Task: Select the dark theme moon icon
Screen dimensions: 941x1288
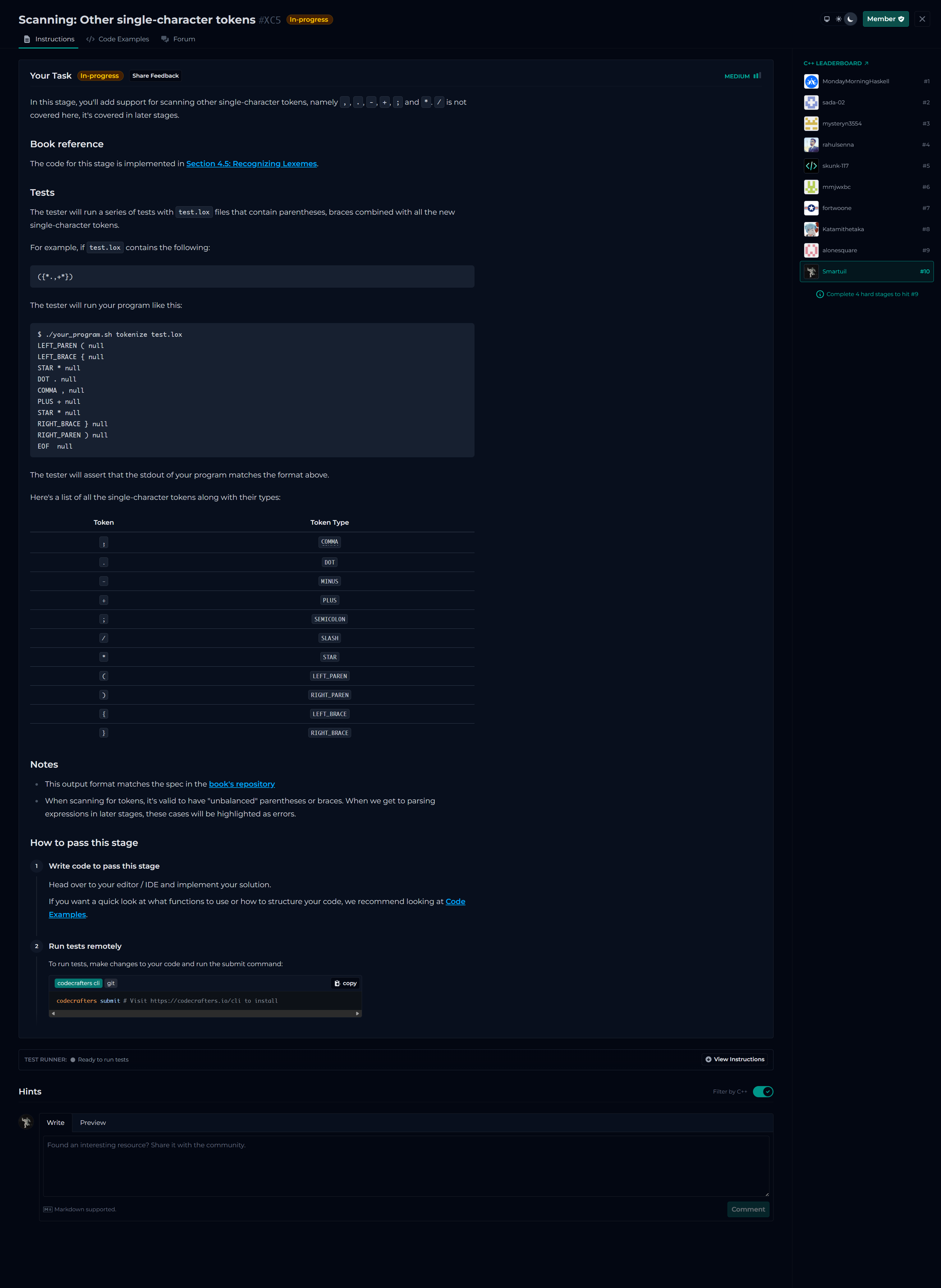Action: pos(851,19)
